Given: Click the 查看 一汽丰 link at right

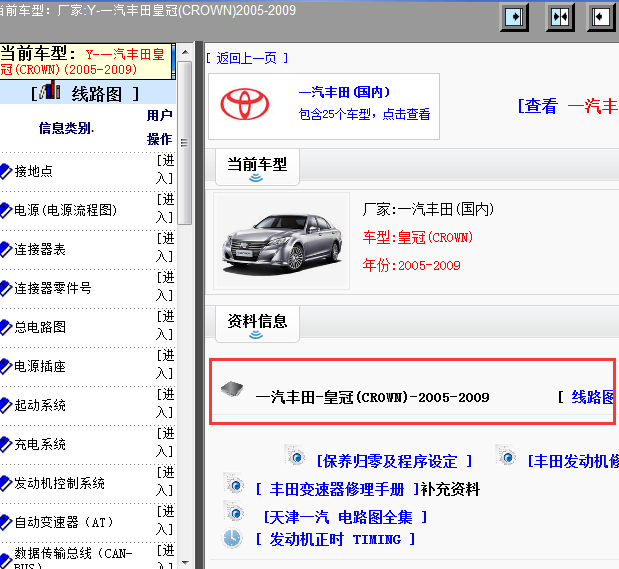Looking at the screenshot, I should pos(568,106).
